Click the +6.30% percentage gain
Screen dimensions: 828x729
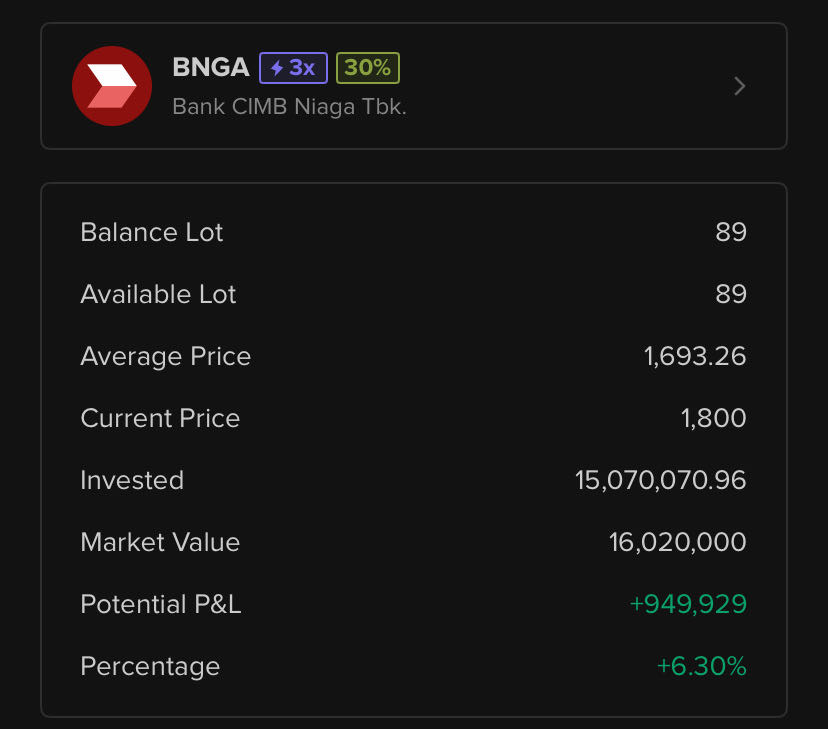(701, 666)
